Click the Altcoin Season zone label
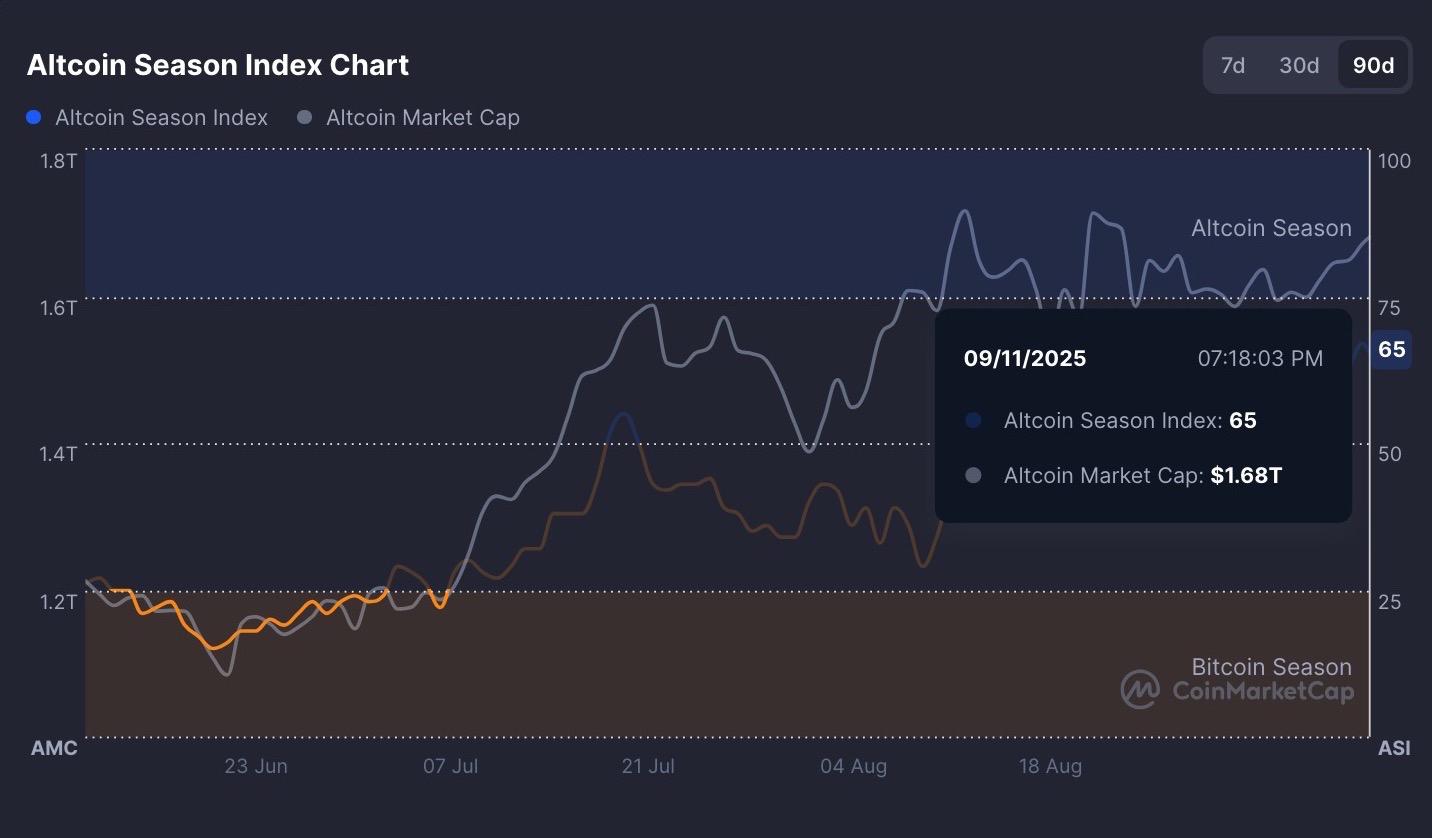The width and height of the screenshot is (1432, 838). tap(1271, 228)
